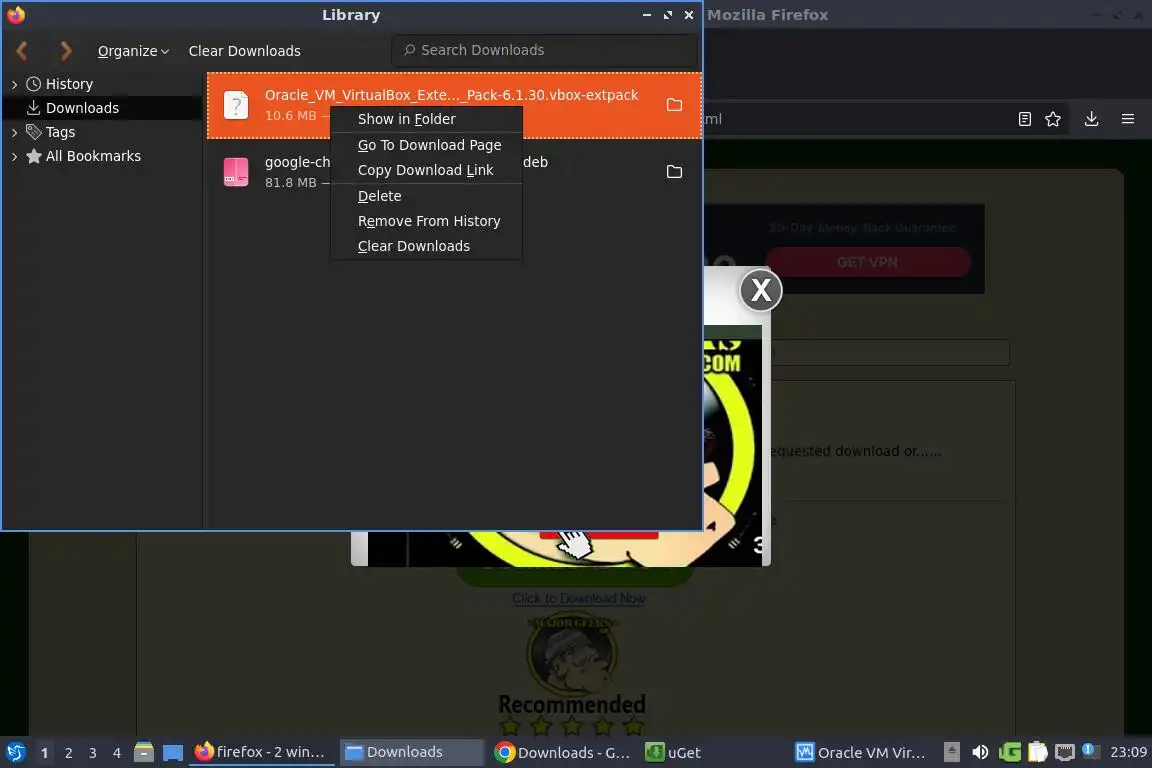1152x768 pixels.
Task: Switch to the Oracle VM VirtualBox taskbar entry
Action: point(861,752)
